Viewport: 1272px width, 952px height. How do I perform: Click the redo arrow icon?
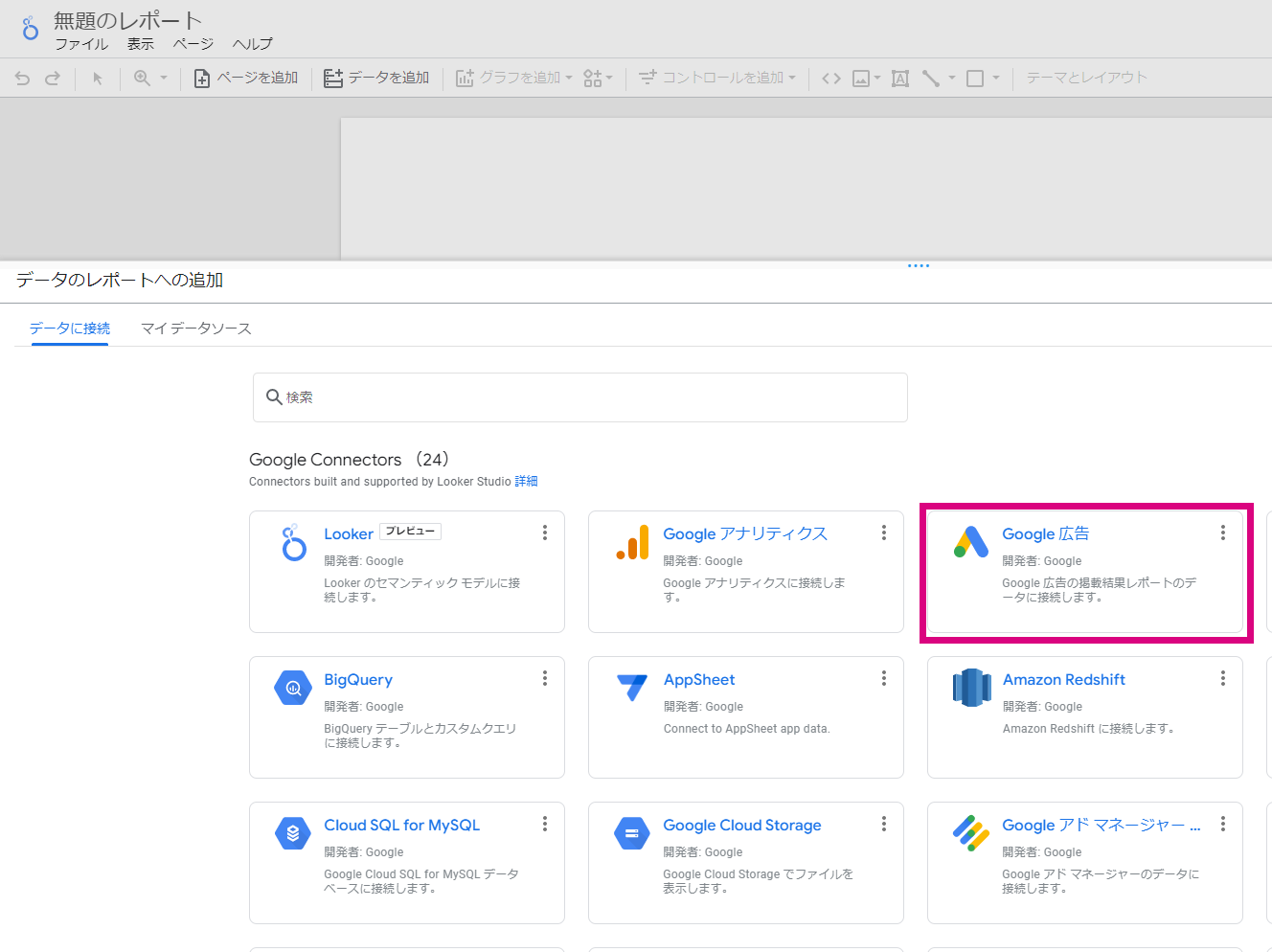(x=53, y=79)
